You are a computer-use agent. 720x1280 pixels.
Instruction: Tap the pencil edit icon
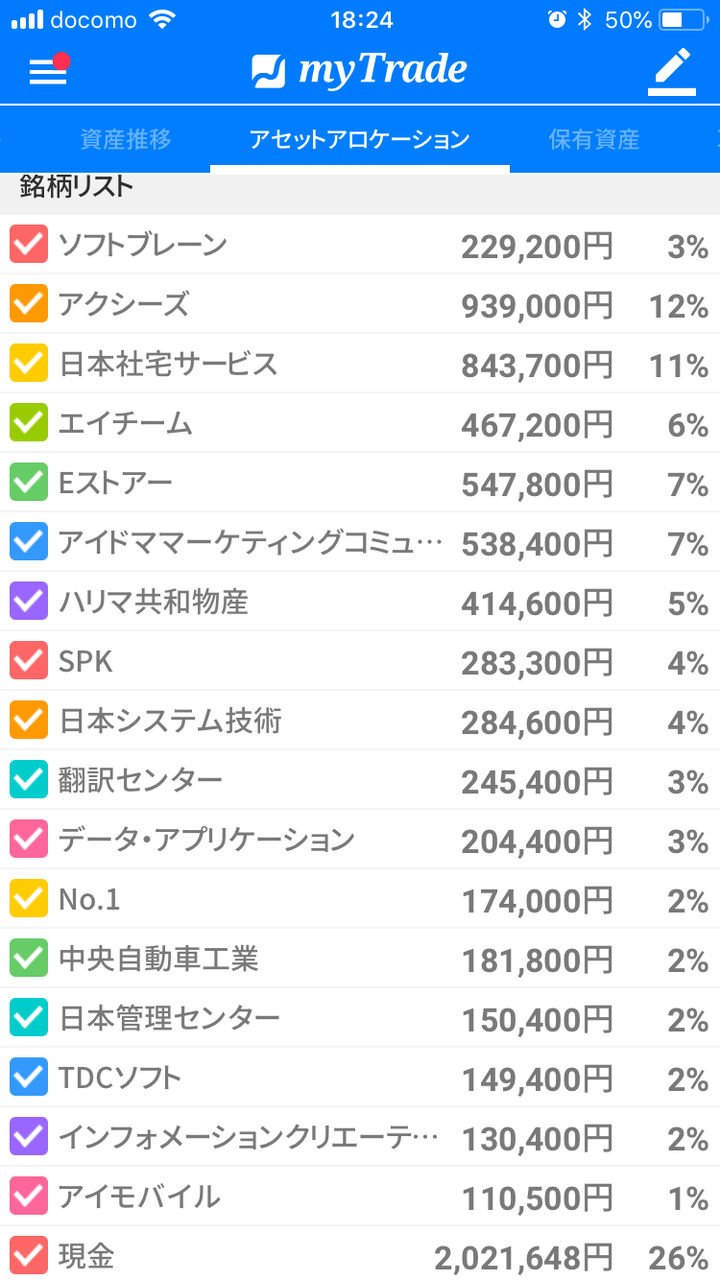pos(672,71)
